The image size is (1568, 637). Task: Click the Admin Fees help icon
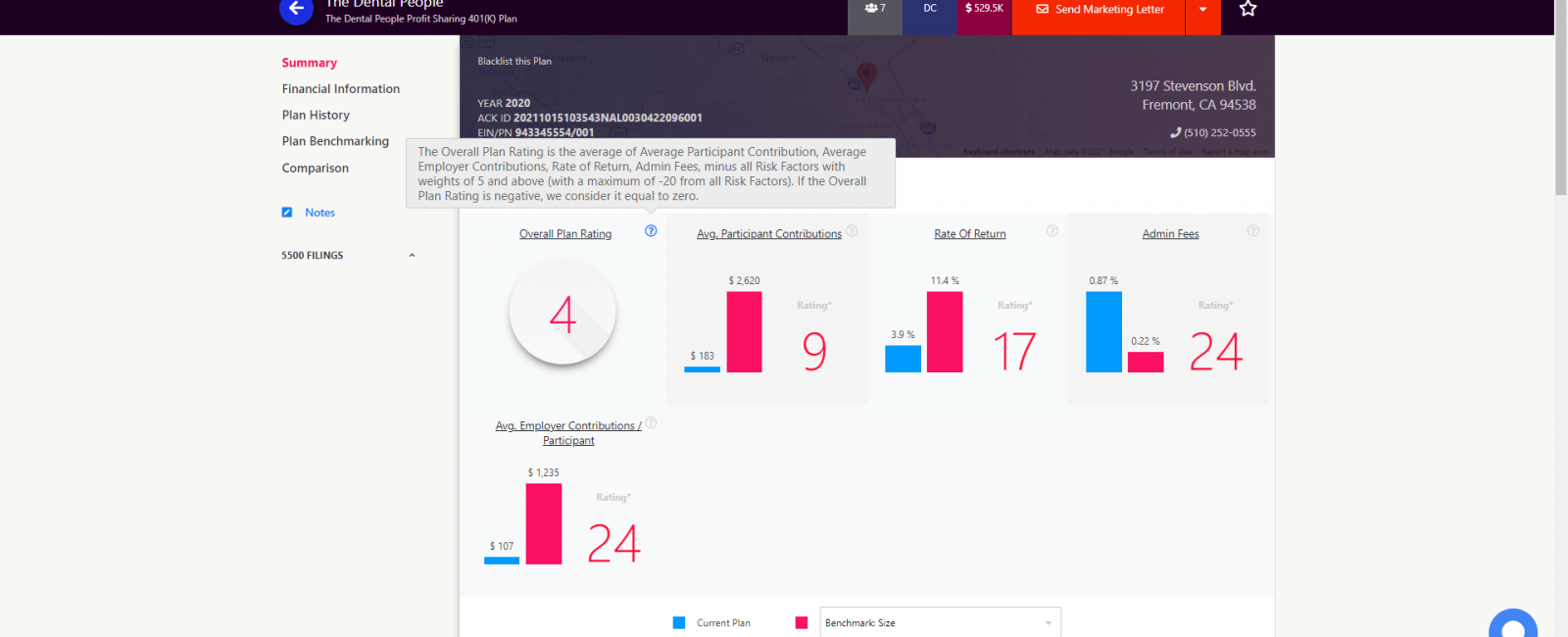click(1252, 231)
